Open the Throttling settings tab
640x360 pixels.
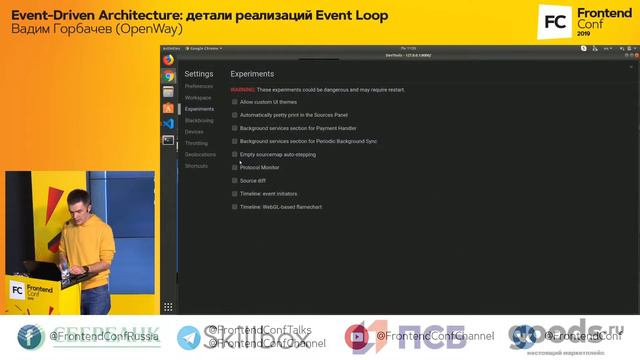click(196, 143)
